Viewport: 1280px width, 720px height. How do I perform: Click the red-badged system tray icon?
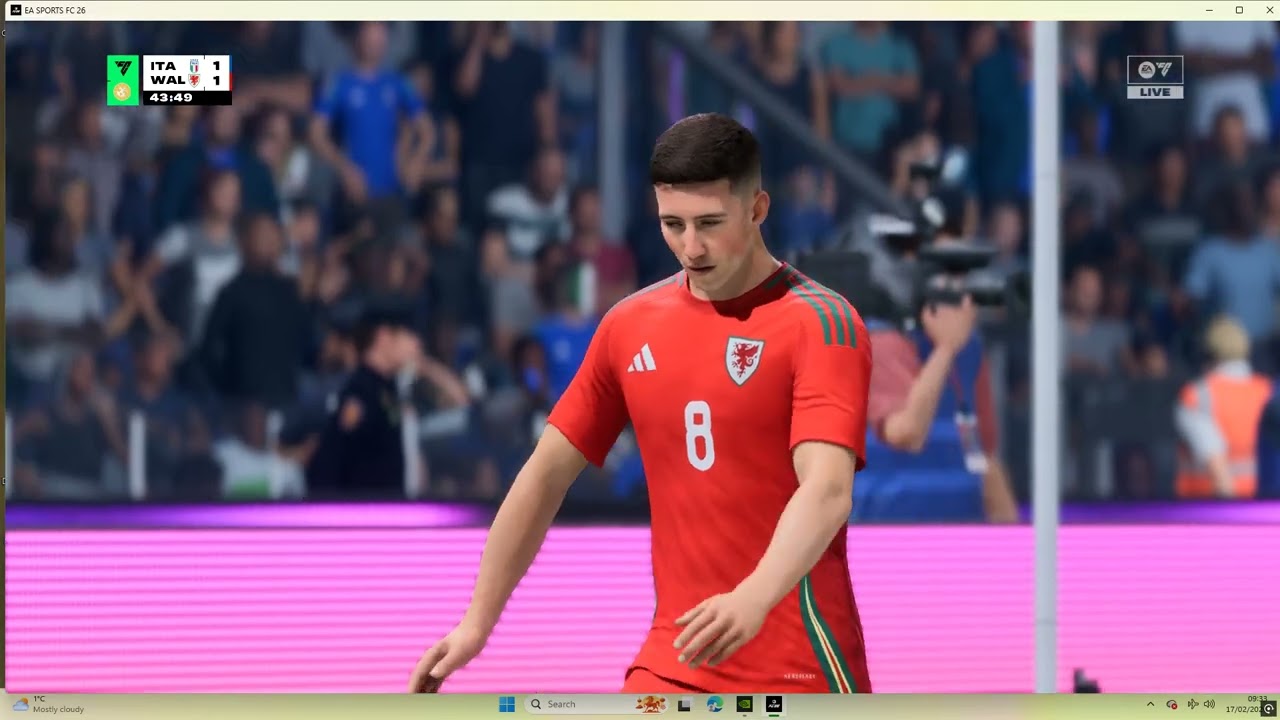1172,704
